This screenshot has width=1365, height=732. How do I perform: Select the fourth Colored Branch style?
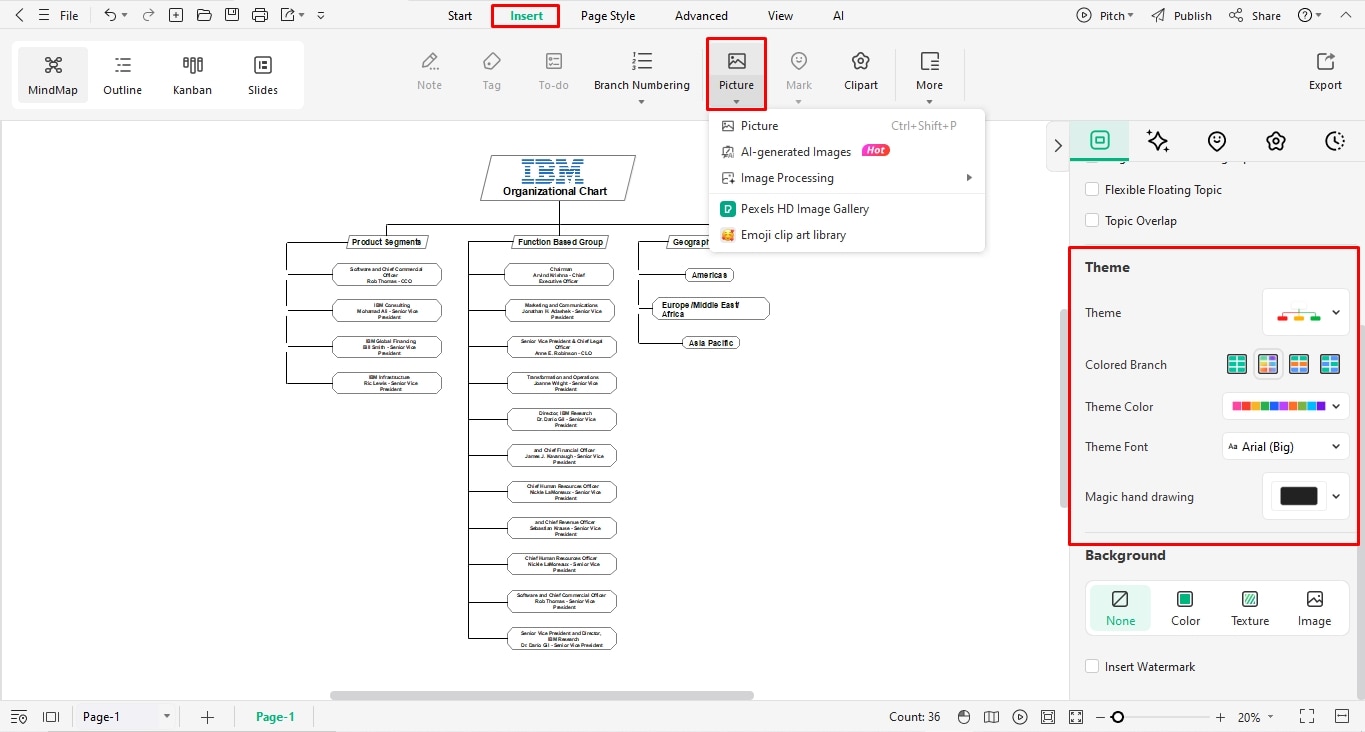1330,365
